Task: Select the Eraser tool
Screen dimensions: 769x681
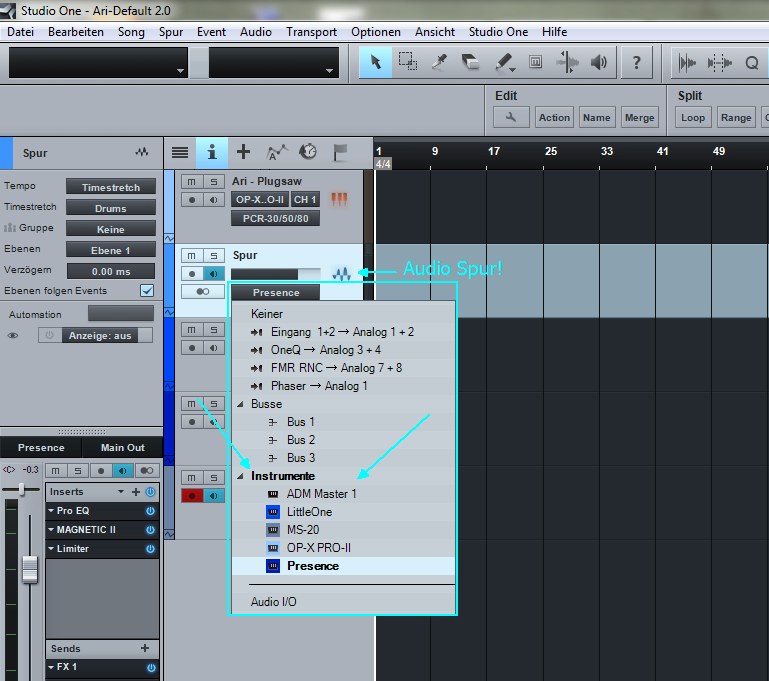Action: (x=471, y=62)
